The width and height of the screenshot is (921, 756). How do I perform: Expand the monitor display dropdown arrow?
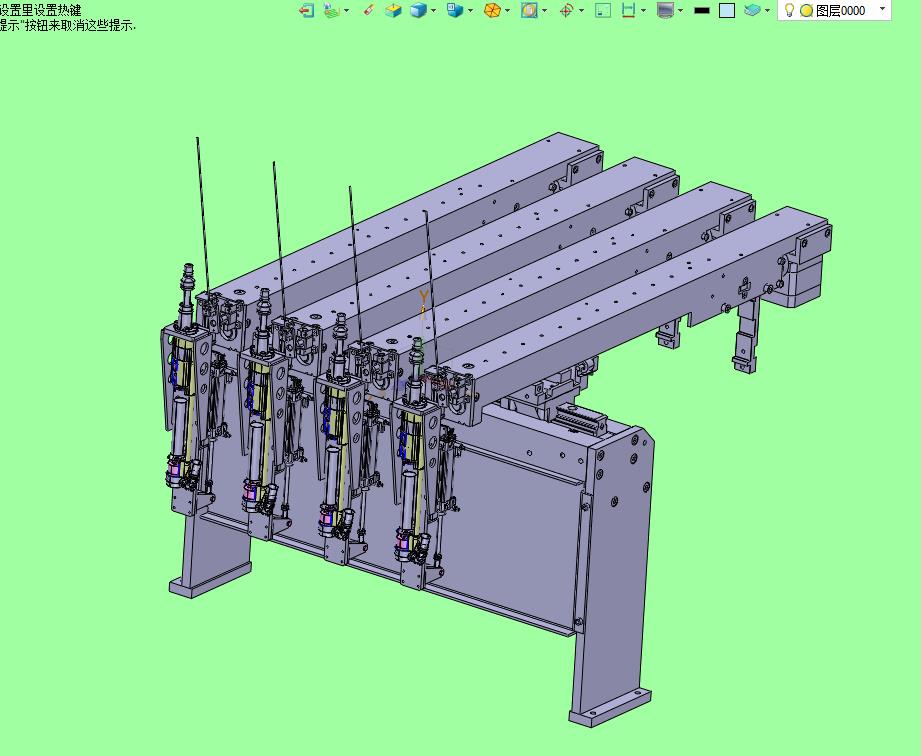click(x=680, y=11)
